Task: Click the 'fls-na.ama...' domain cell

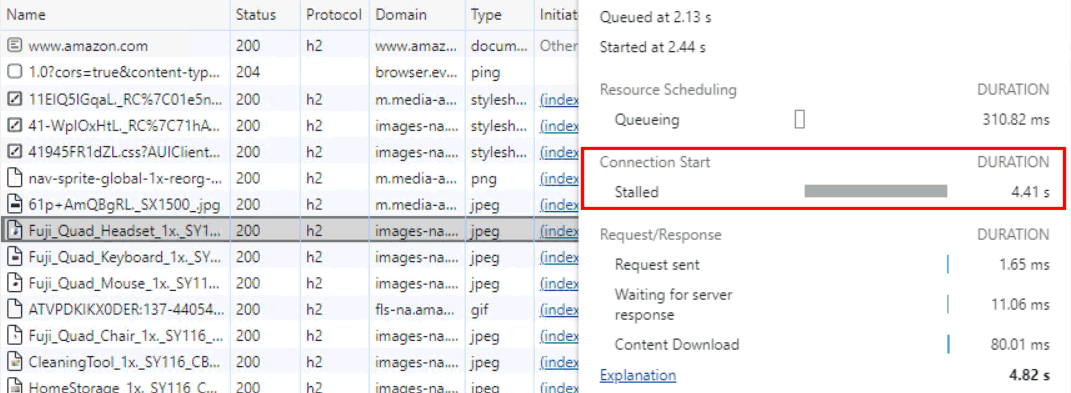Action: tap(416, 310)
